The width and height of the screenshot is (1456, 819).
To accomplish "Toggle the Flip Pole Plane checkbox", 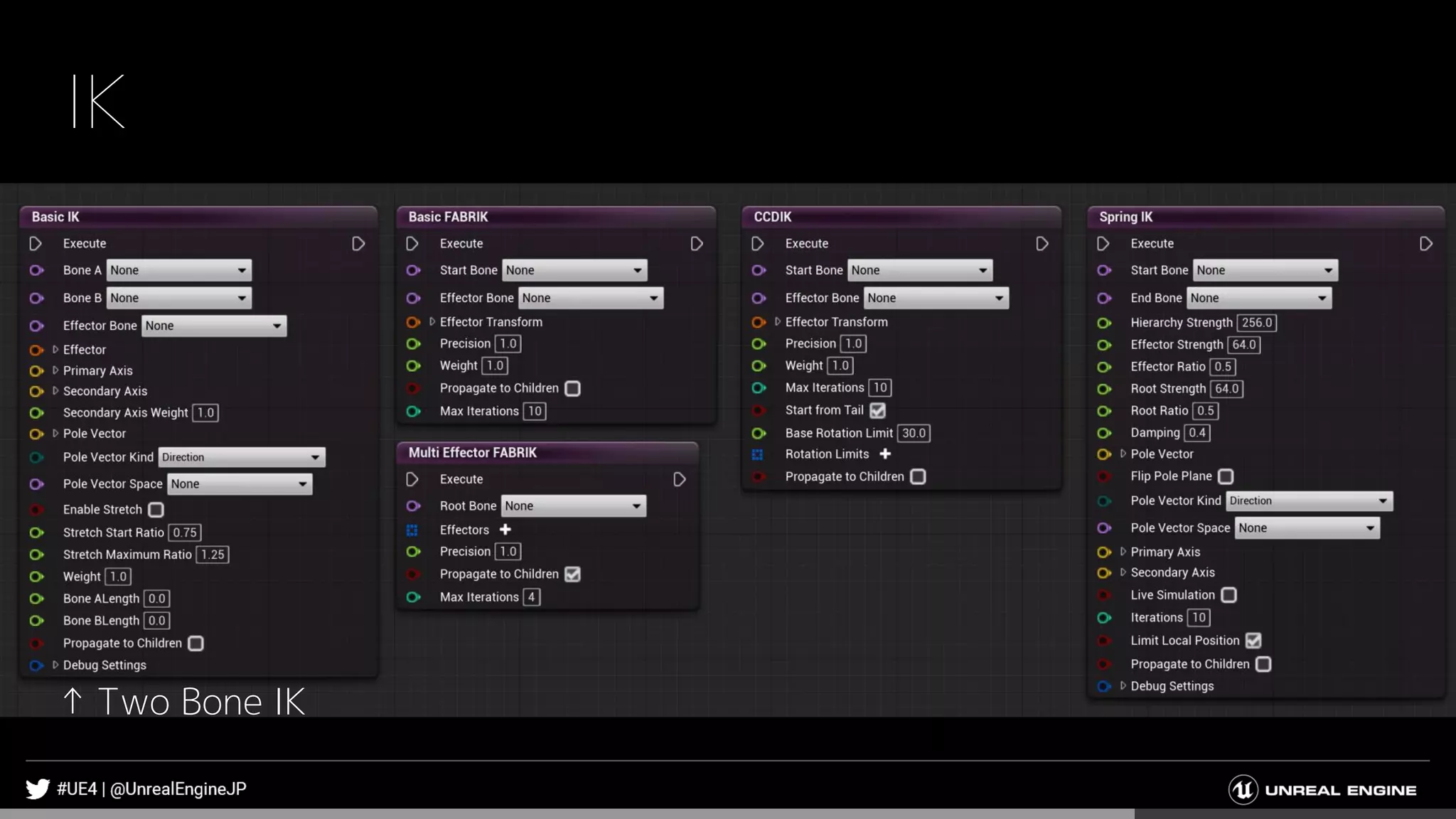I will 1225,476.
